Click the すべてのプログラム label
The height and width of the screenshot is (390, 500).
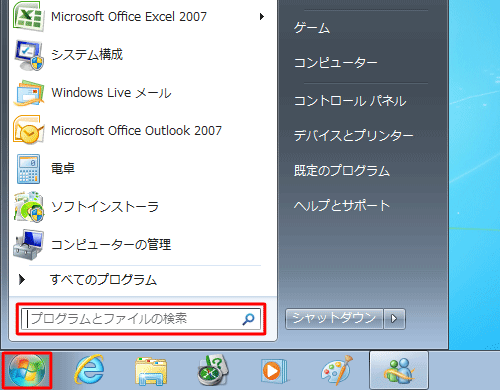coord(103,279)
